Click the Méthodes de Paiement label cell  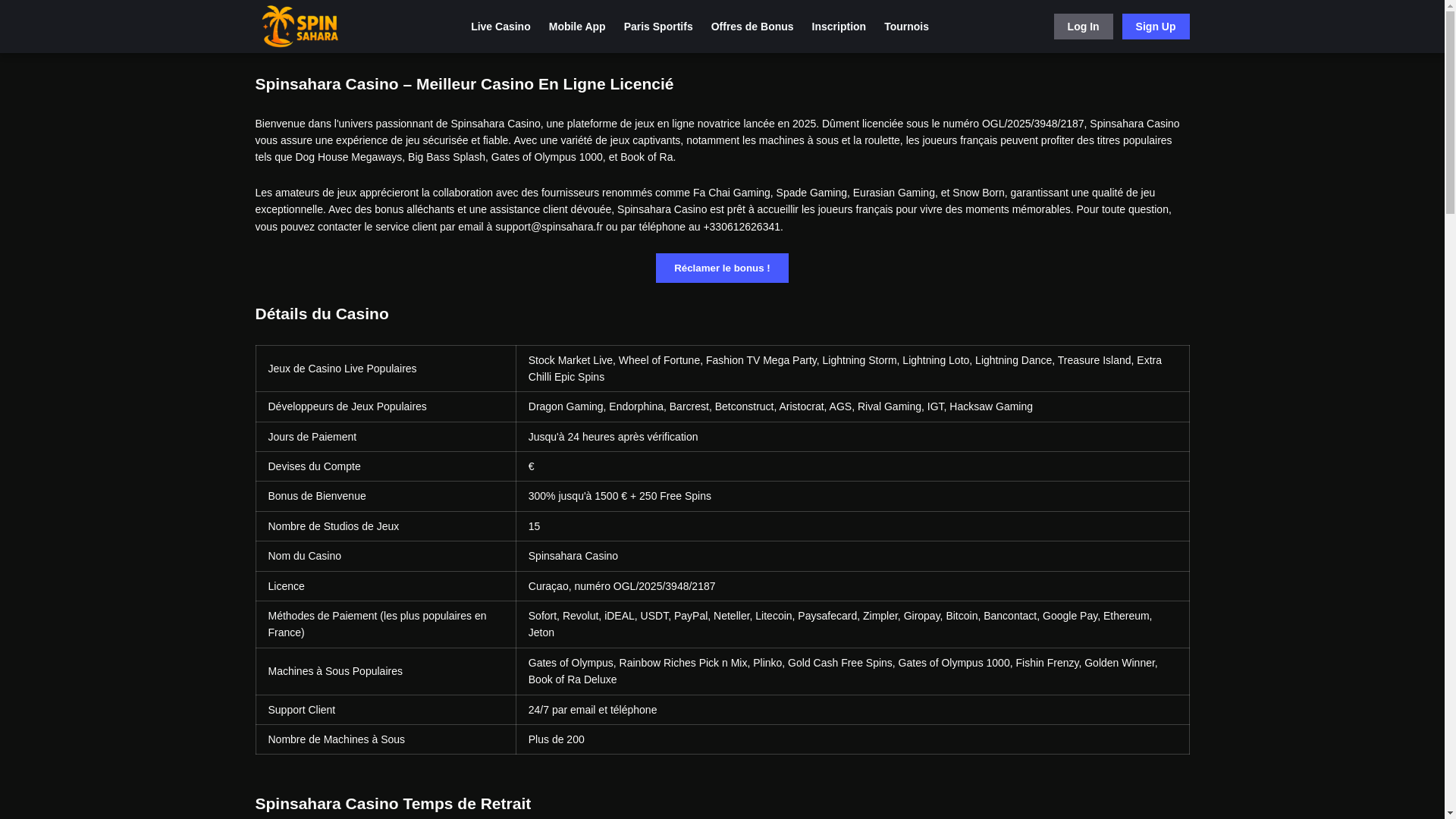tap(386, 624)
